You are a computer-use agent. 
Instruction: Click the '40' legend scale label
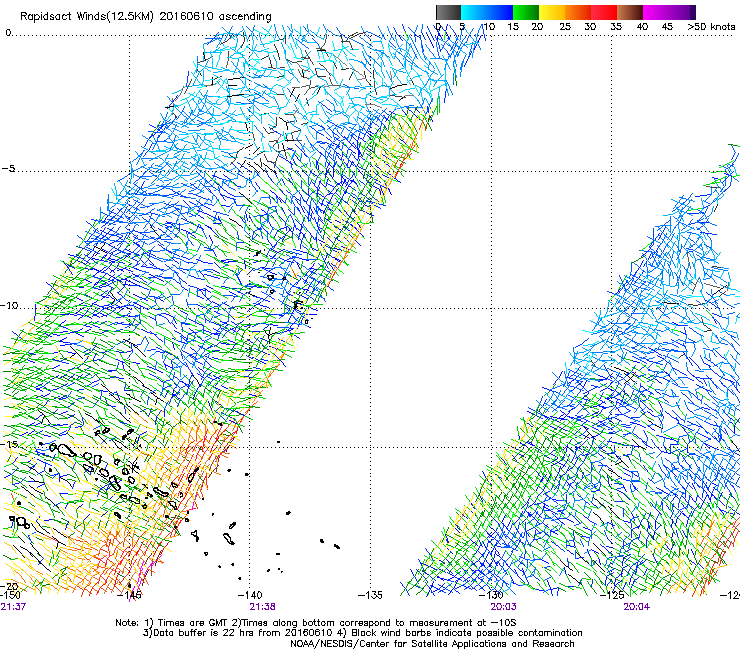tap(642, 27)
